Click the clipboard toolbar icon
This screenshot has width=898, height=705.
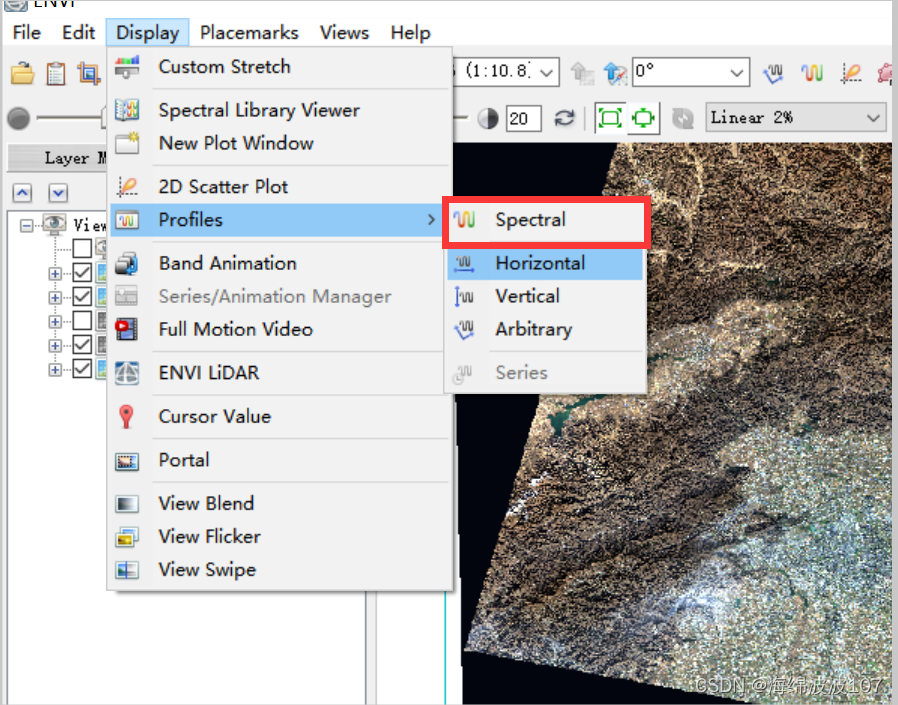coord(56,74)
